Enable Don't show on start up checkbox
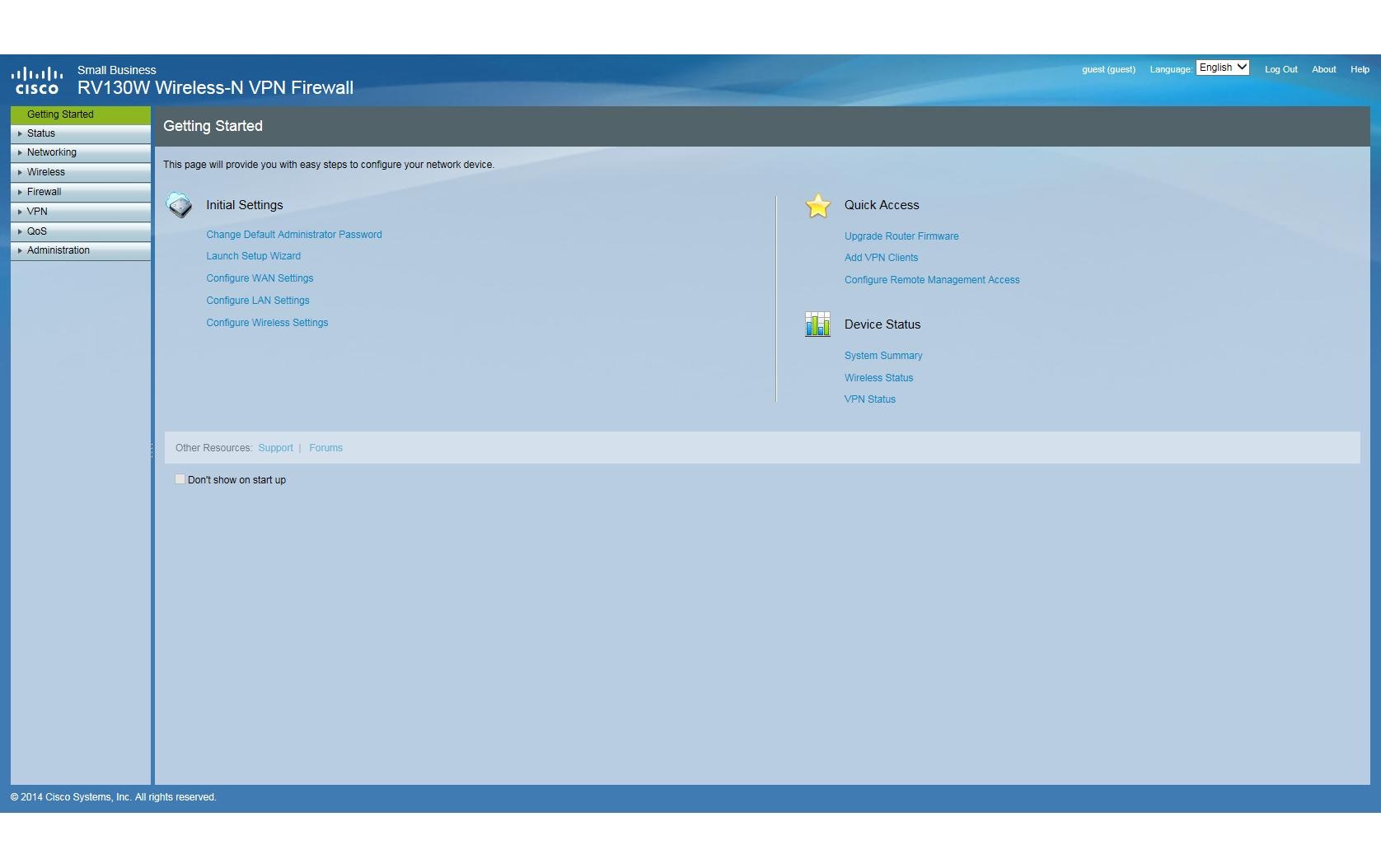Image resolution: width=1381 pixels, height=868 pixels. pos(180,479)
